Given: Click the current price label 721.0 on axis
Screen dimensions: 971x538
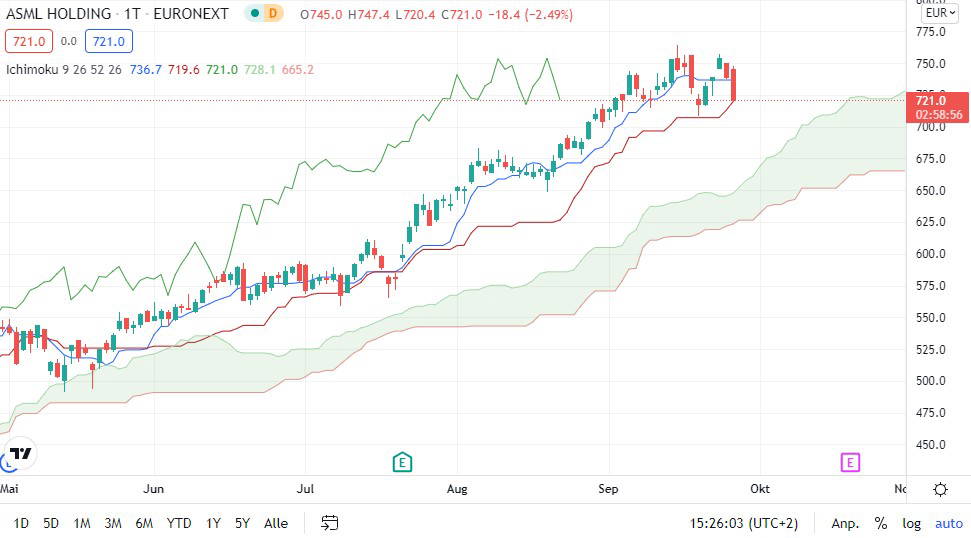Looking at the screenshot, I should coord(937,106).
